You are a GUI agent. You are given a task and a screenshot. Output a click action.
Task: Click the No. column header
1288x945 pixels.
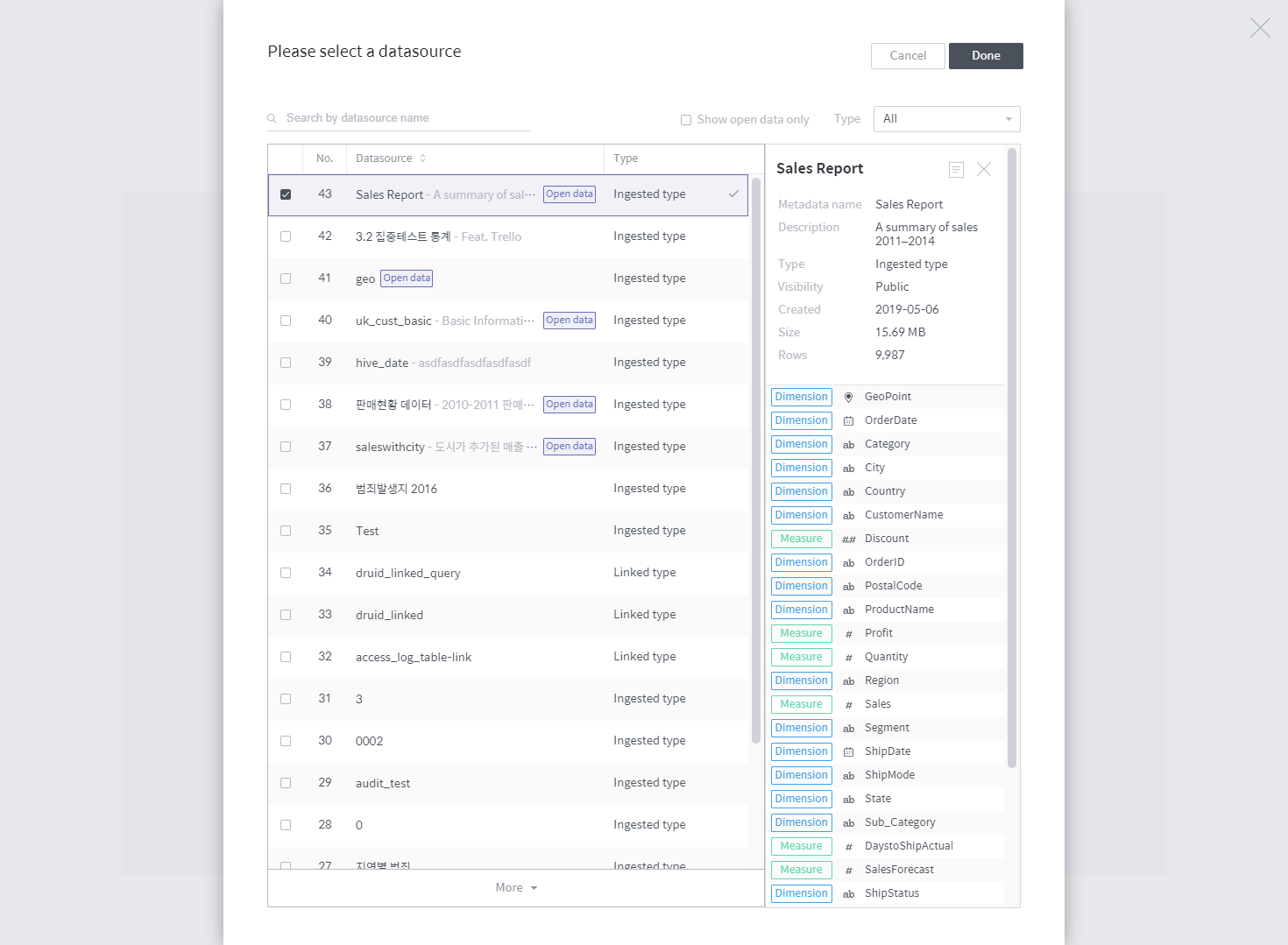pyautogui.click(x=325, y=159)
